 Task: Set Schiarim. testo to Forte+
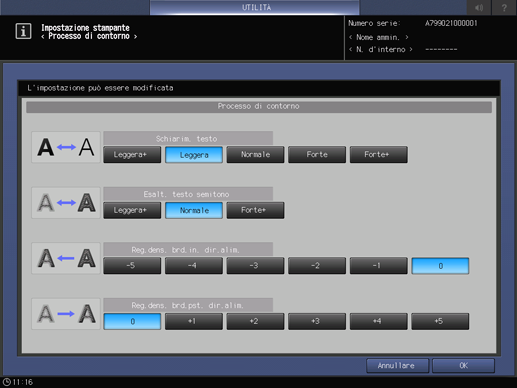[379, 155]
